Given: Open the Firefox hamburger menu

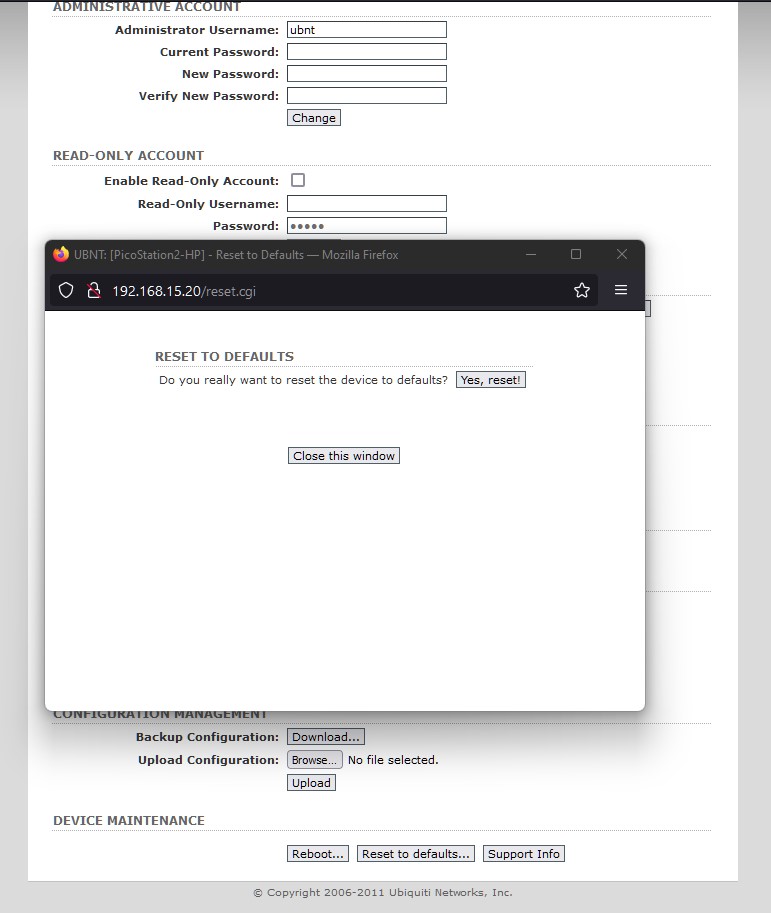Looking at the screenshot, I should pyautogui.click(x=621, y=290).
